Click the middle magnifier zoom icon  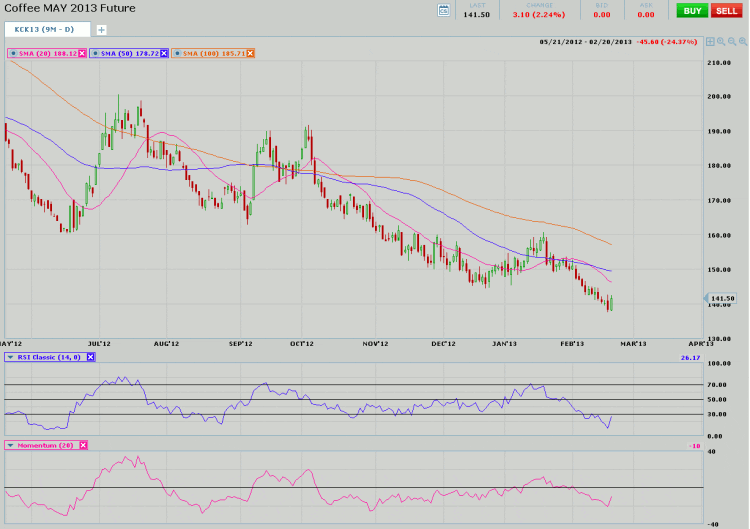coord(730,42)
